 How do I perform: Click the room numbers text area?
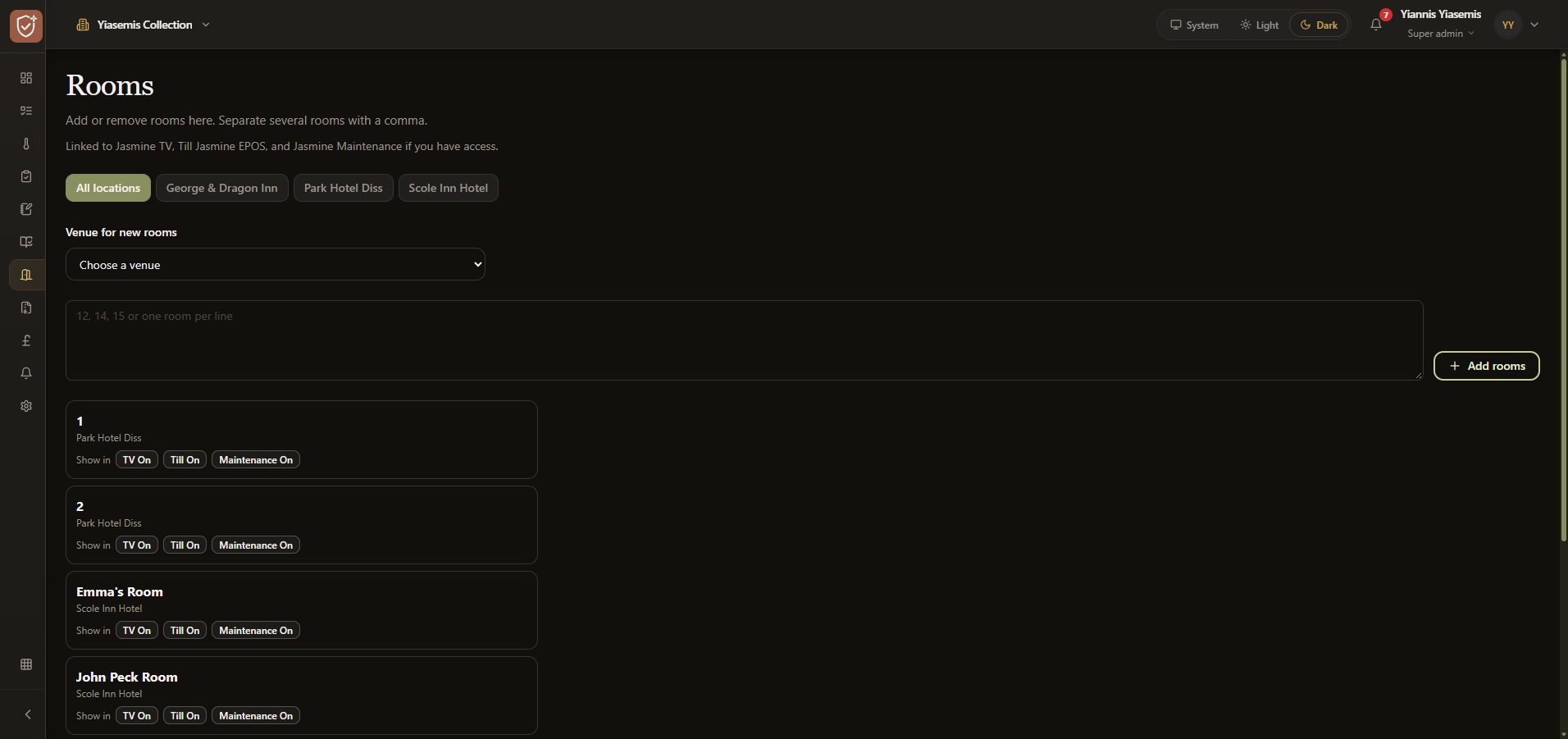pyautogui.click(x=745, y=340)
